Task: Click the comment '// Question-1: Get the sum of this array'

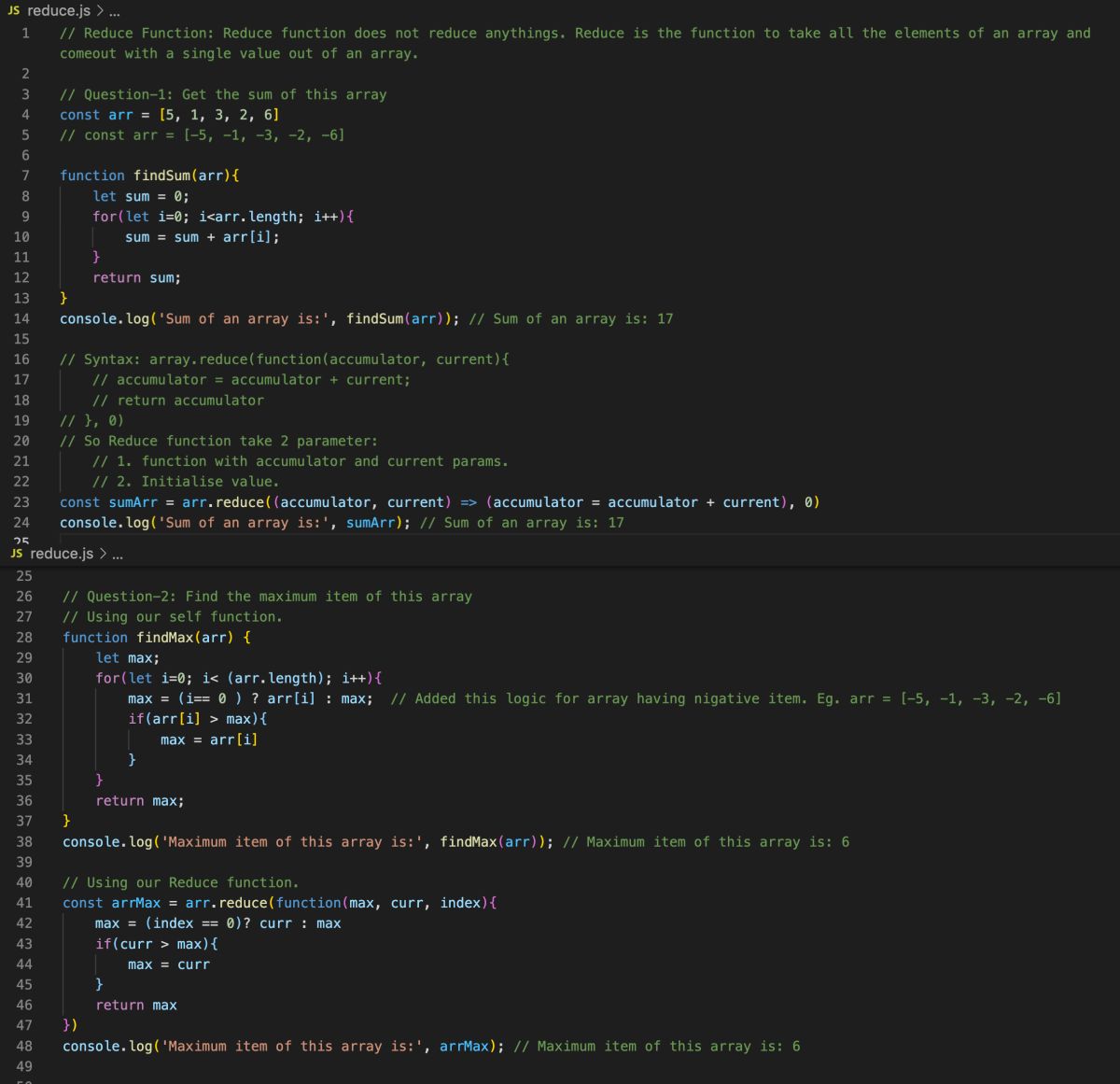Action: [223, 94]
